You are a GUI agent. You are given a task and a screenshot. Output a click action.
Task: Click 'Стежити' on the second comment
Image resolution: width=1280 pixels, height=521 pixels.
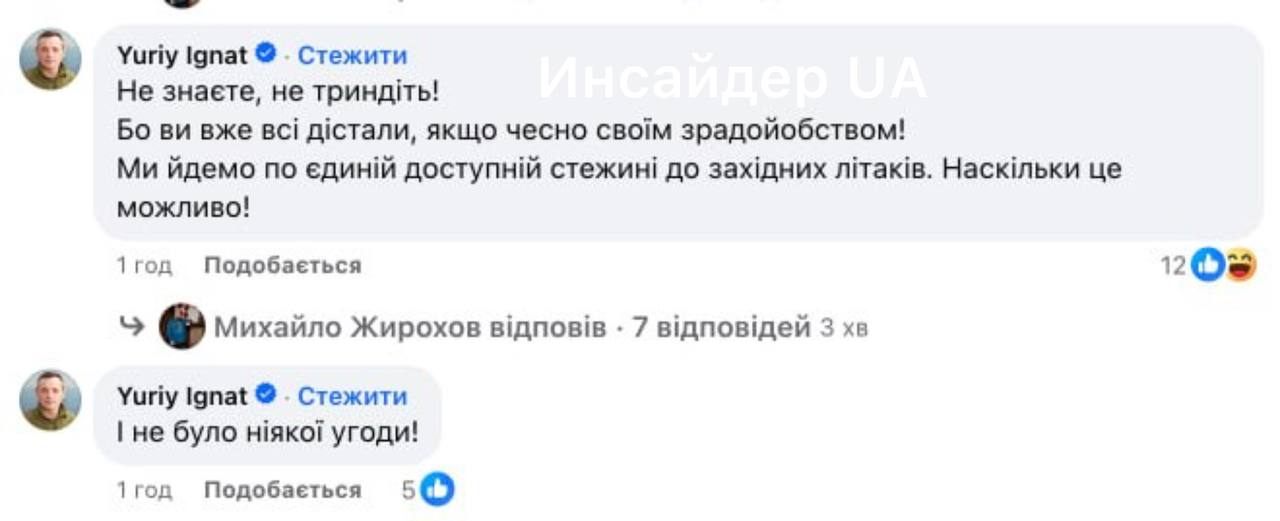tap(352, 396)
